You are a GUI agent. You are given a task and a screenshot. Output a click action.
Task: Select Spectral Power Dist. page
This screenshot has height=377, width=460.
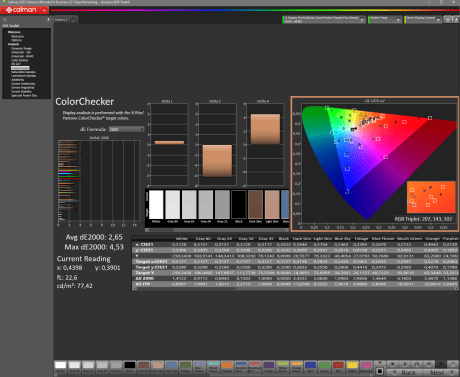coord(24,95)
